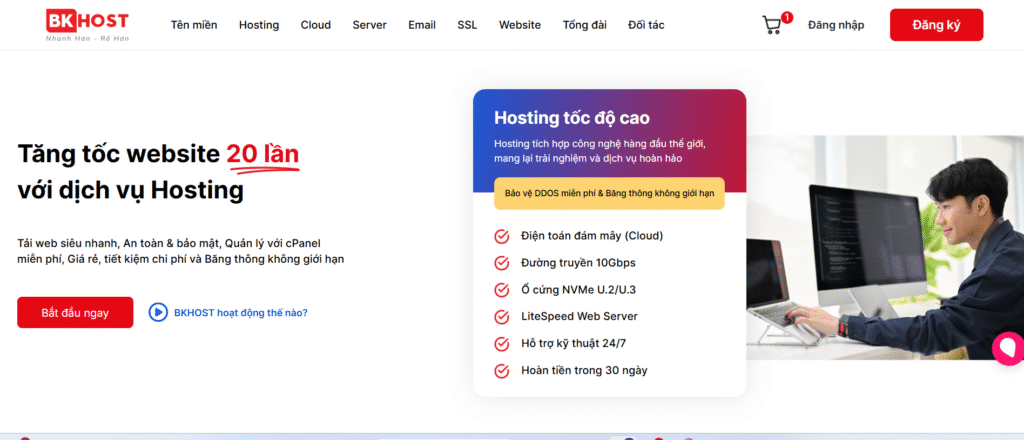Open the Tên miền menu
Viewport: 1024px width, 440px height.
[194, 25]
